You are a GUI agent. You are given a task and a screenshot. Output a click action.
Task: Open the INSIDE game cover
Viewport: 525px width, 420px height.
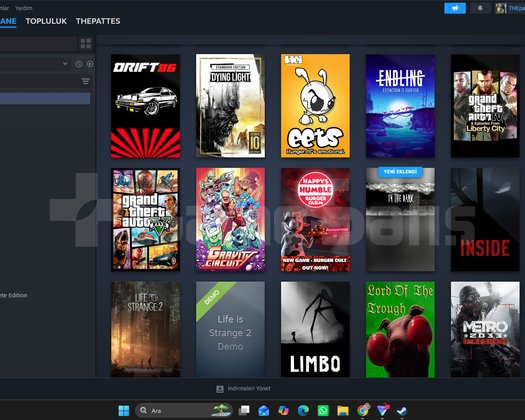[485, 220]
